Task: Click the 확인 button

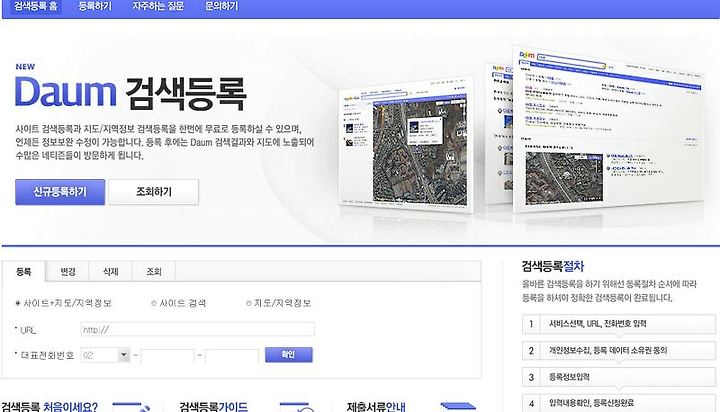Action: (x=288, y=355)
